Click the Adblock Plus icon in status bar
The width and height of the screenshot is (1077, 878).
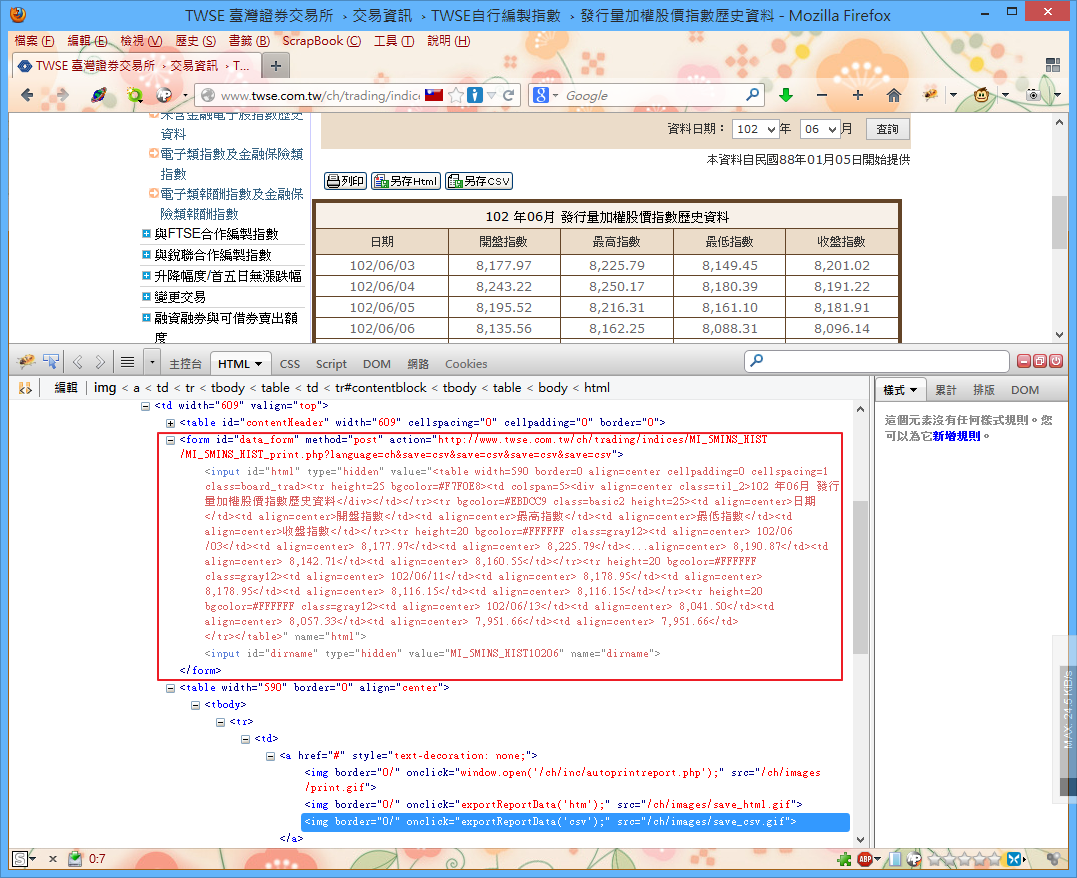(865, 859)
